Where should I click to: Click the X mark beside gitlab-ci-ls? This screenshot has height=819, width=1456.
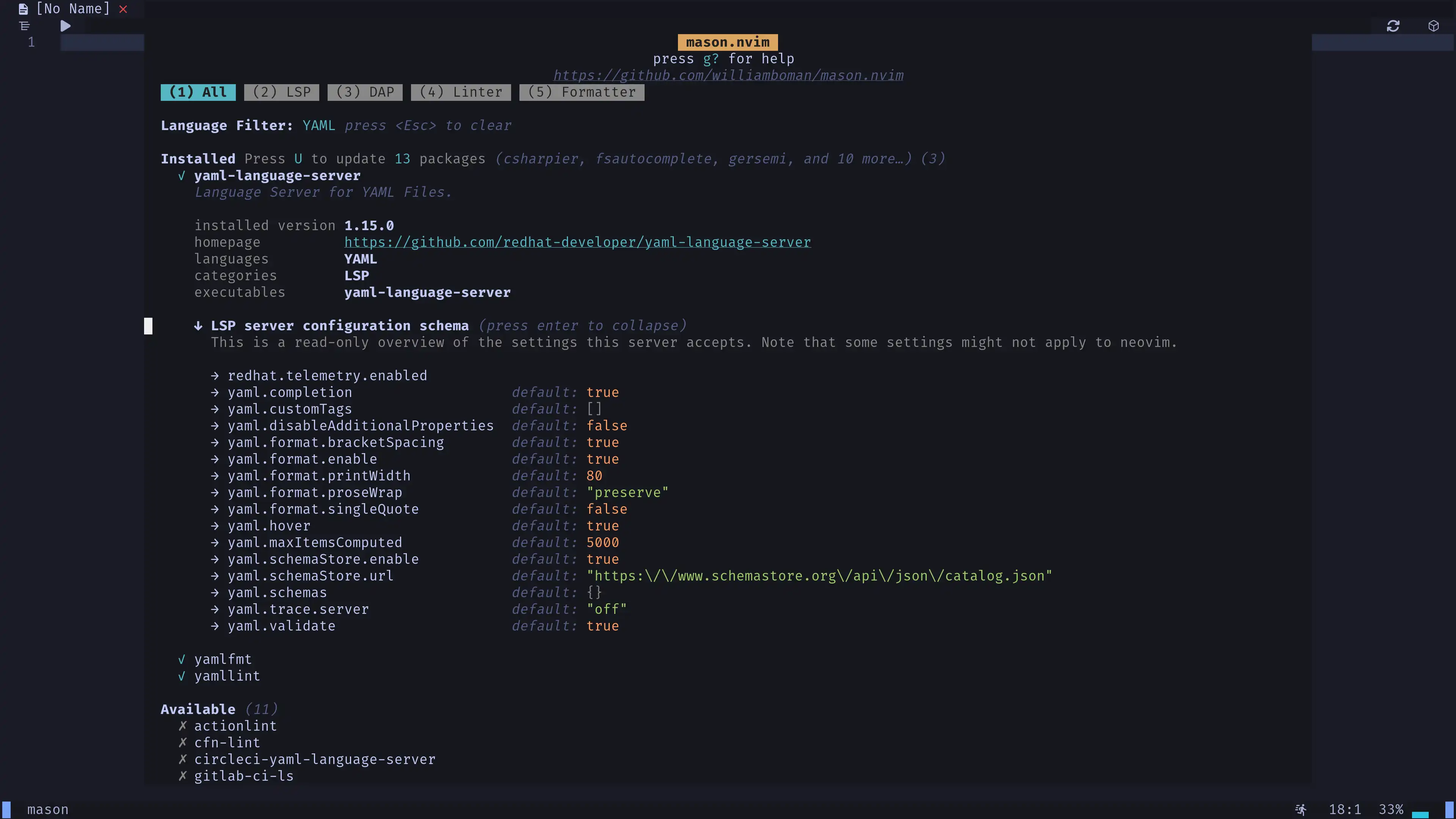pyautogui.click(x=182, y=776)
